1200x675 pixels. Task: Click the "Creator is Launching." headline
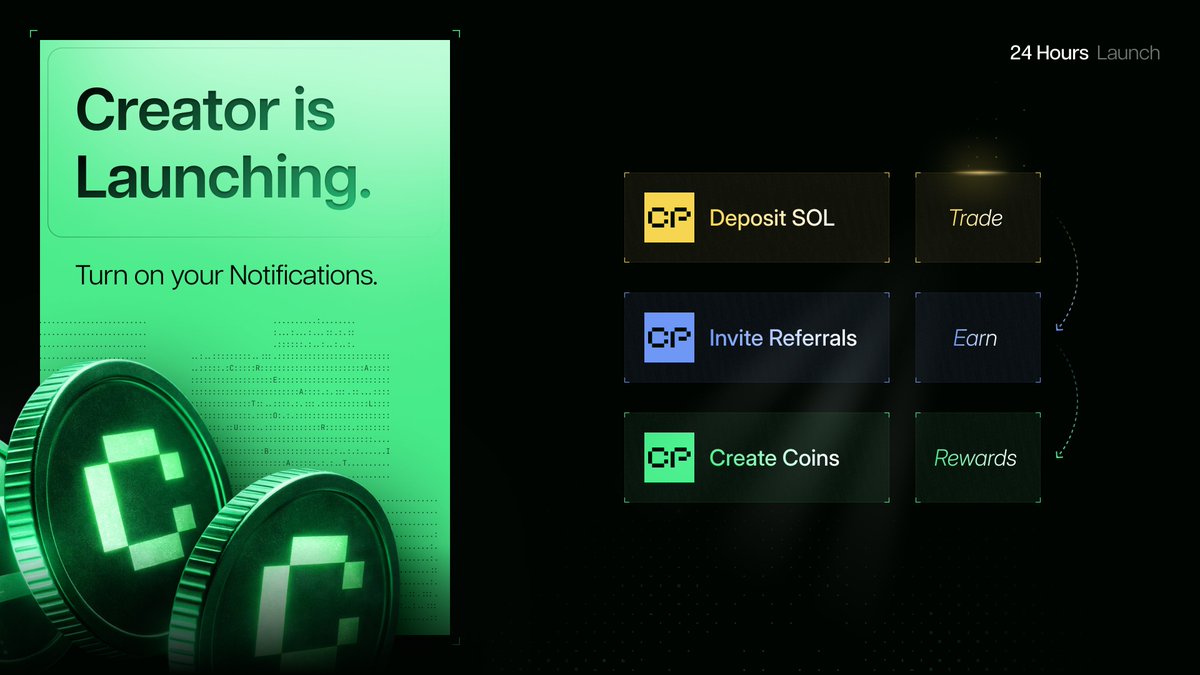[223, 144]
